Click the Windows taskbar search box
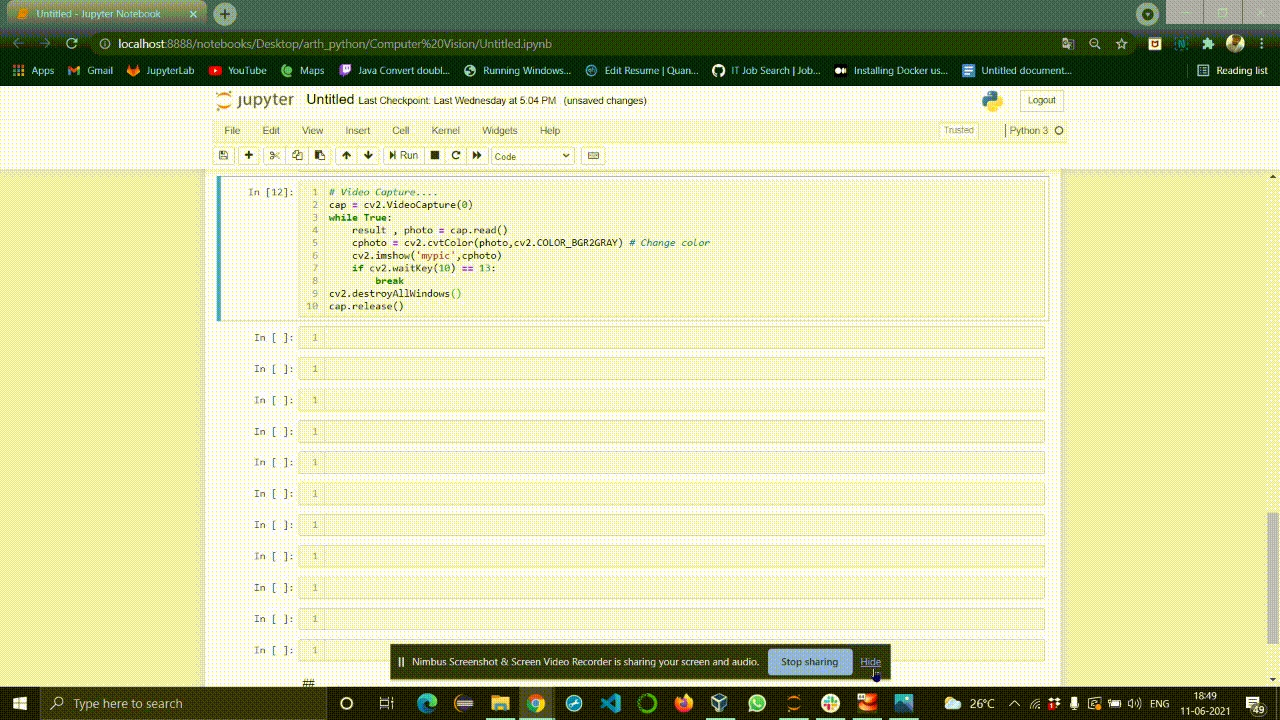 (x=184, y=703)
